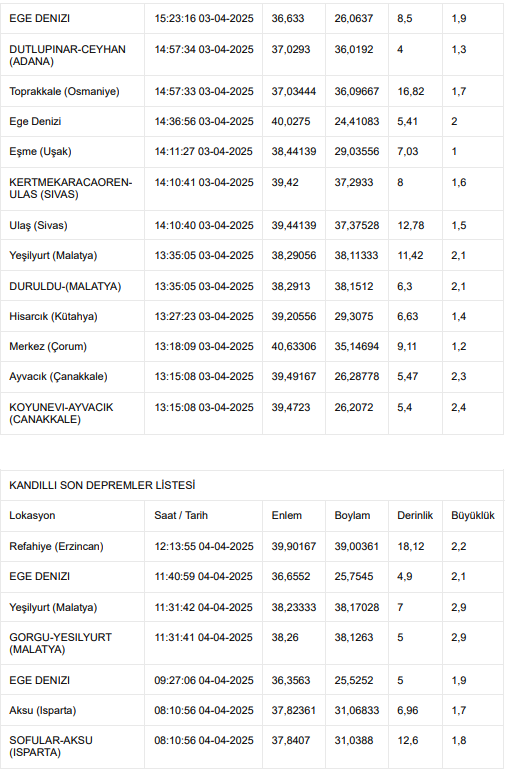Select the 12:13:55 04-04-2025 time cell

(x=203, y=546)
